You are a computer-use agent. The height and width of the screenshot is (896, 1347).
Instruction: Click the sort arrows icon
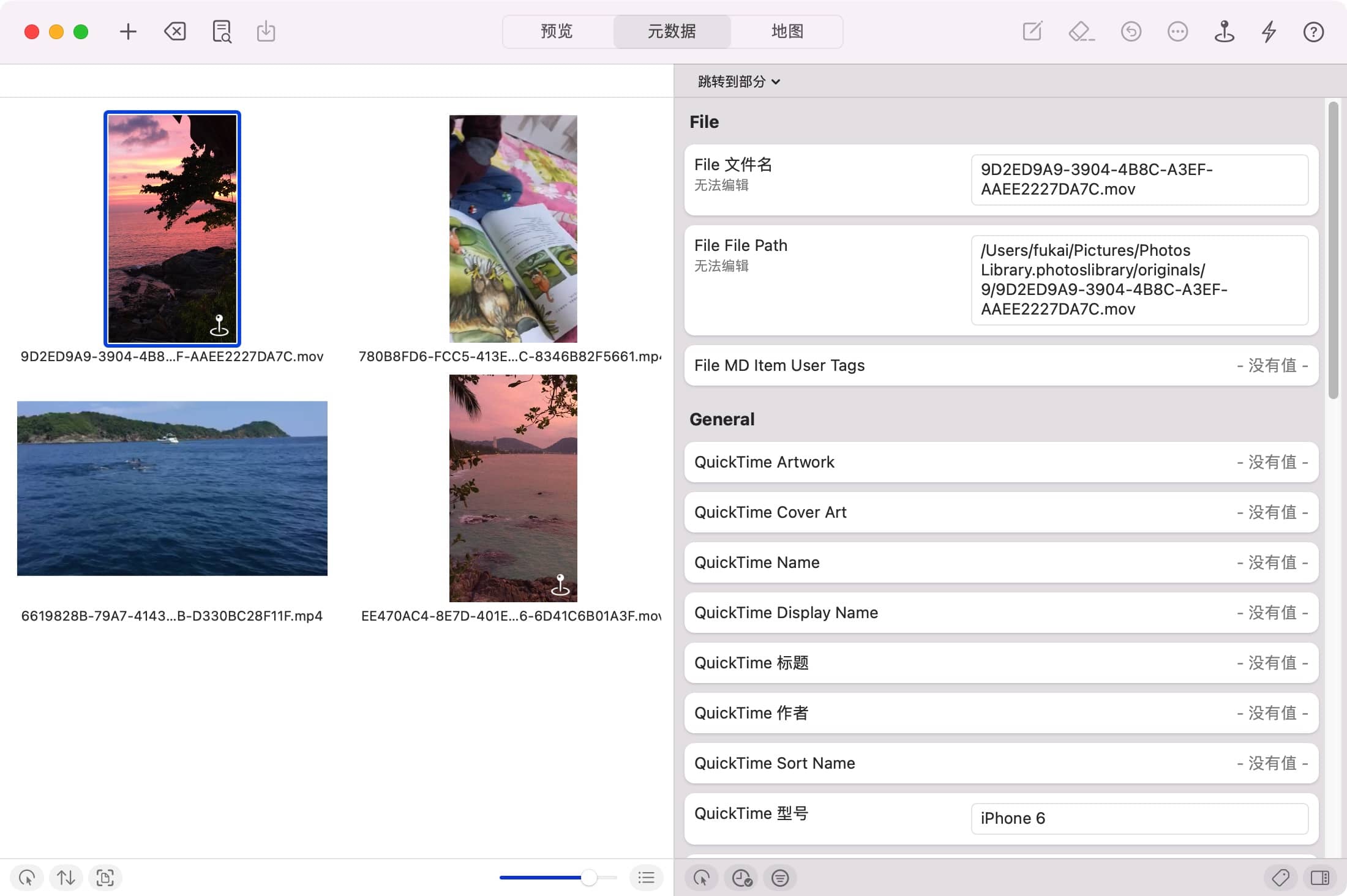pos(66,878)
